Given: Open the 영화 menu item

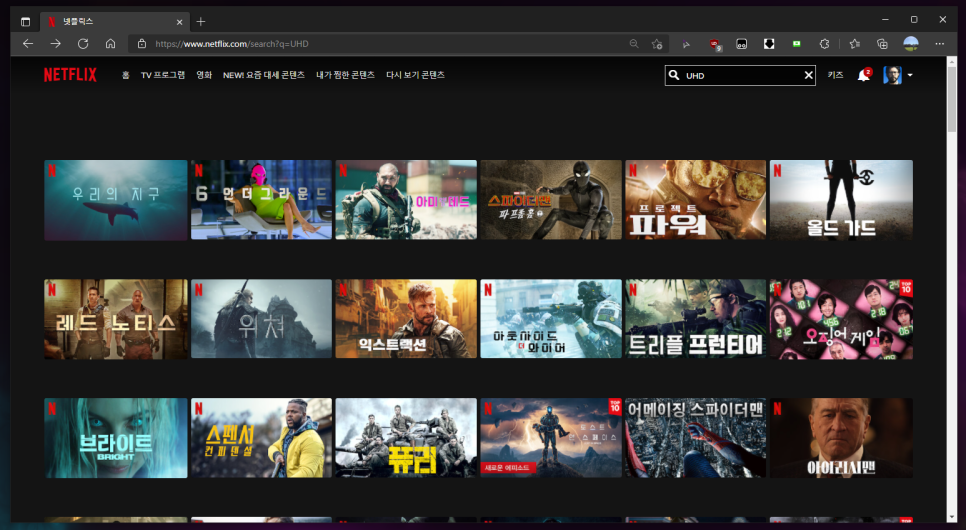Looking at the screenshot, I should 204,75.
